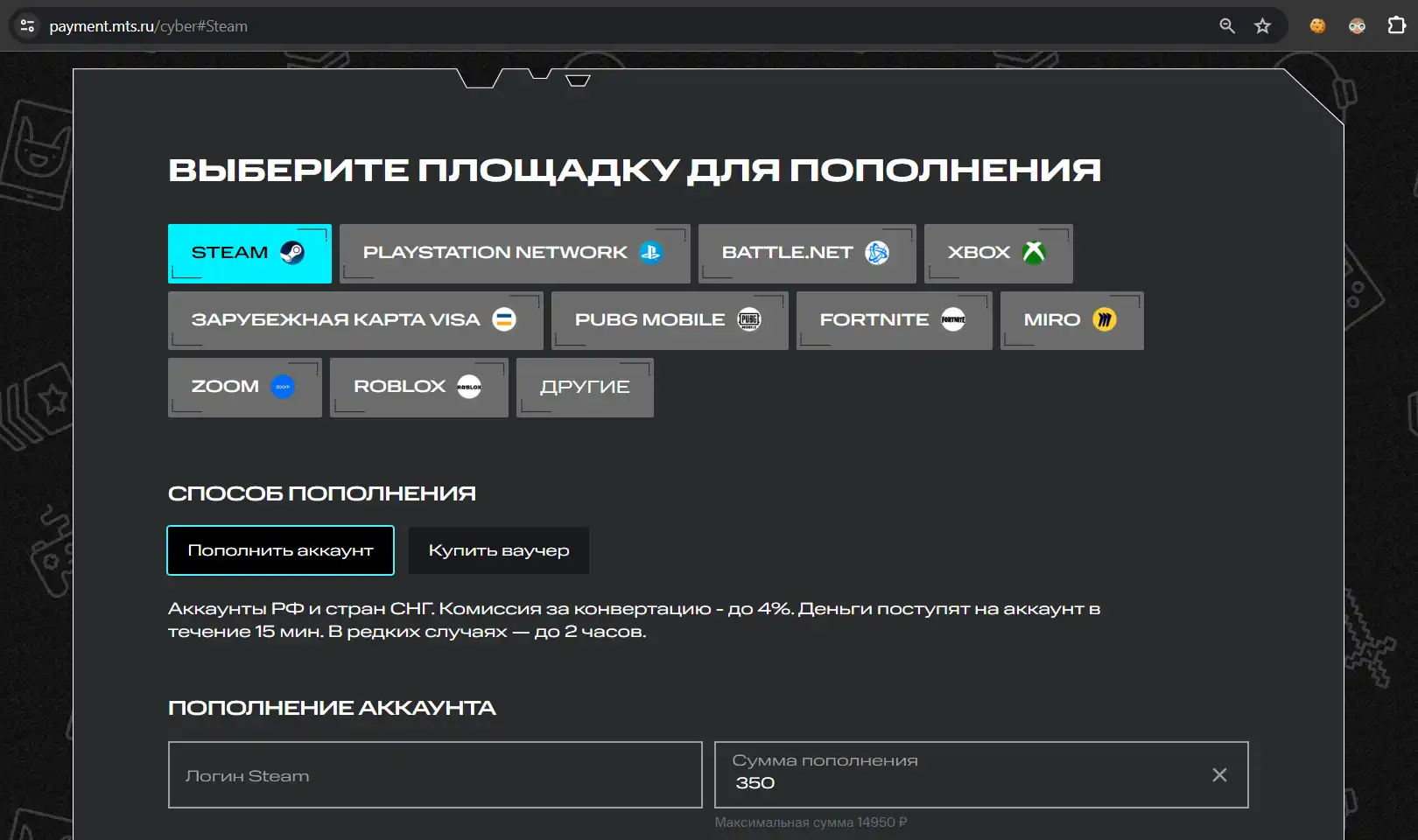Select the Zoom platform tile
This screenshot has width=1418, height=840.
(244, 387)
